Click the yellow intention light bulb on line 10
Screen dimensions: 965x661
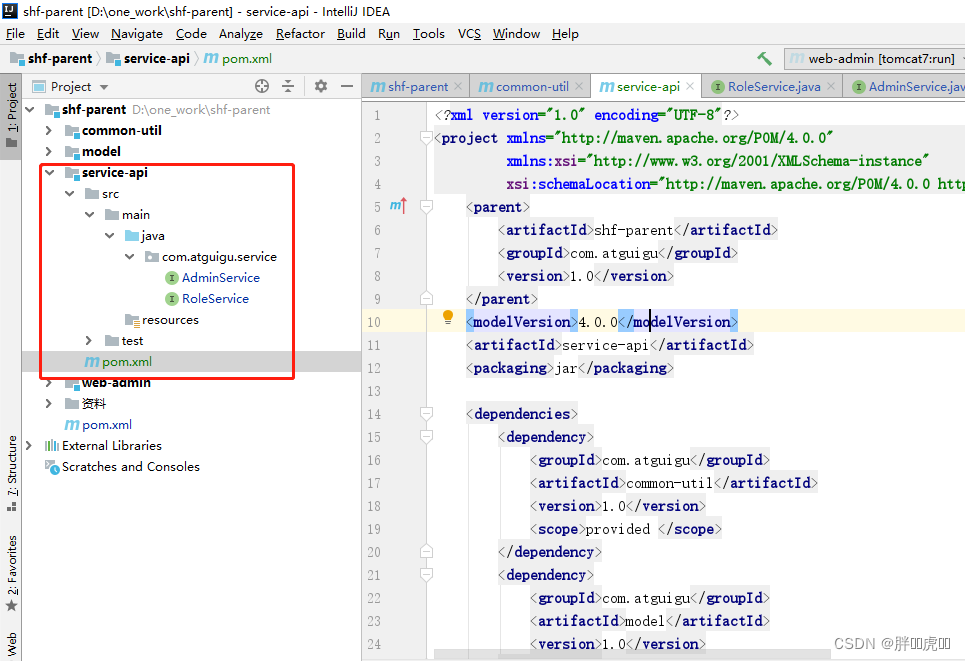click(448, 318)
